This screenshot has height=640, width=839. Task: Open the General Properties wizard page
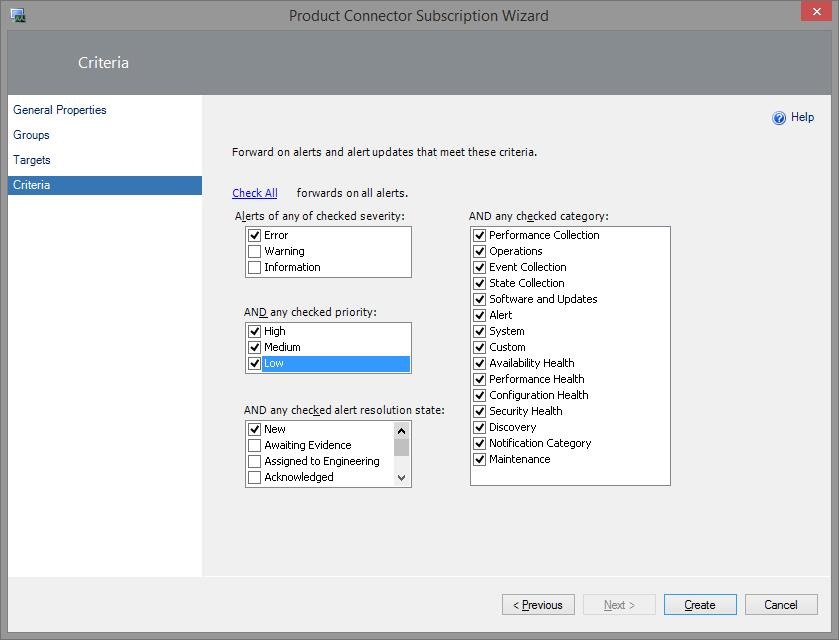pos(60,110)
